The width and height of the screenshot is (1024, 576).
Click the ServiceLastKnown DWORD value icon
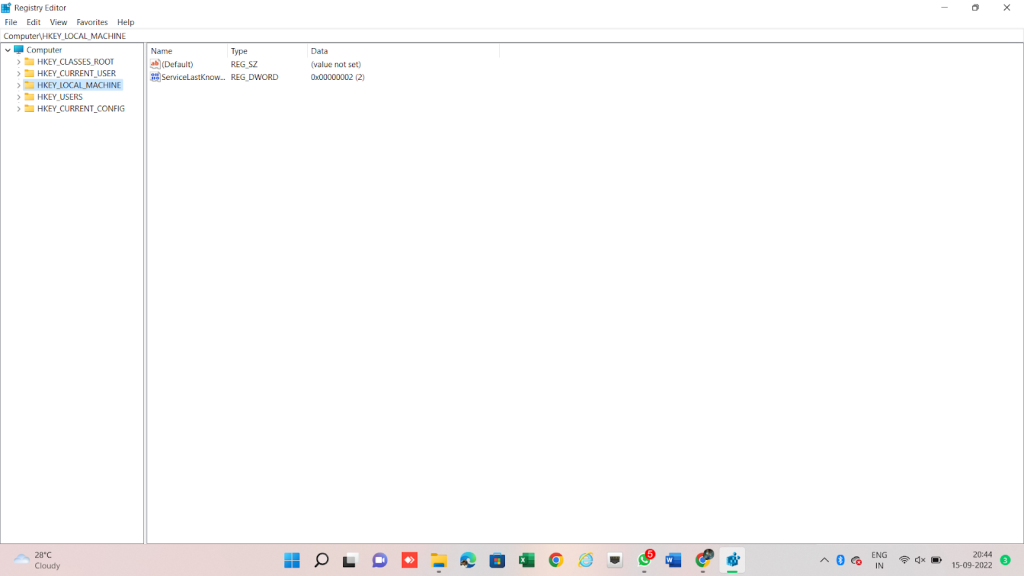click(x=155, y=77)
